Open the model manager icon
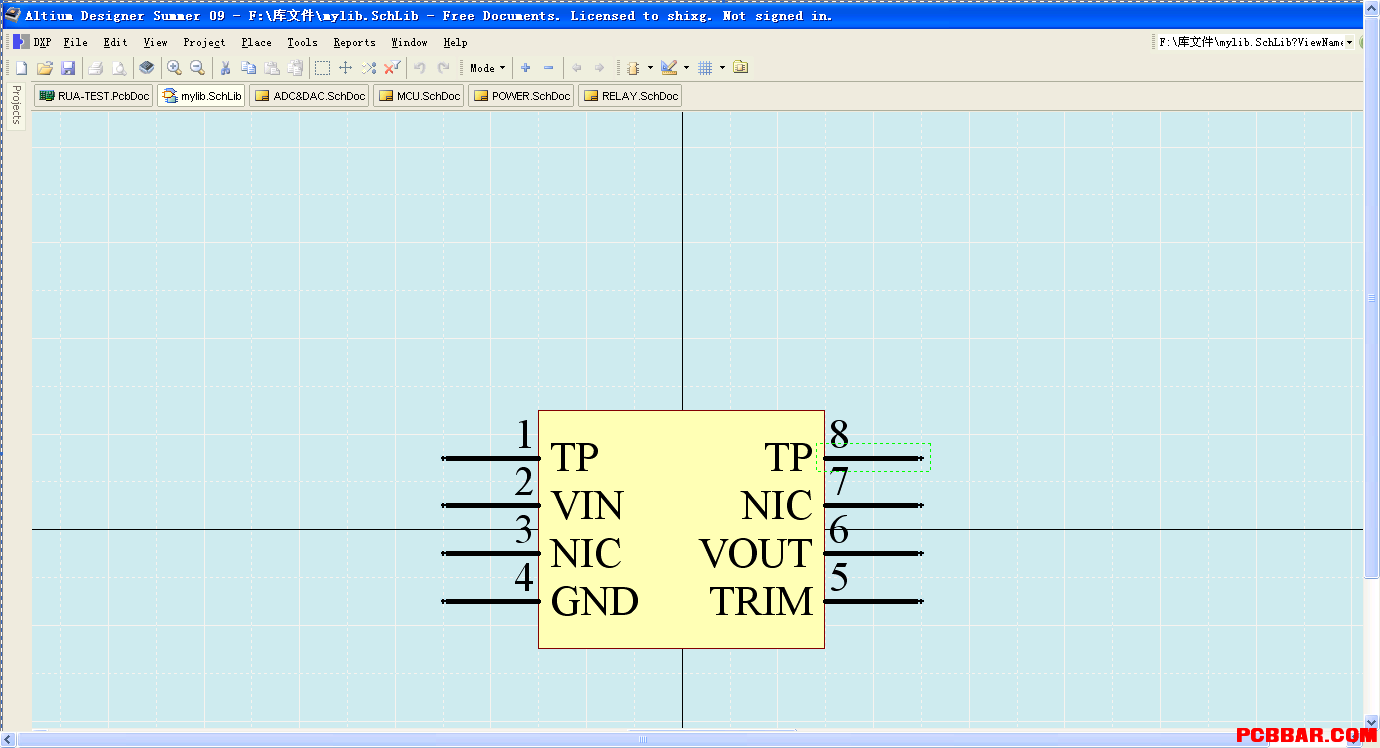Screen dimensions: 1380x748 (x=740, y=68)
